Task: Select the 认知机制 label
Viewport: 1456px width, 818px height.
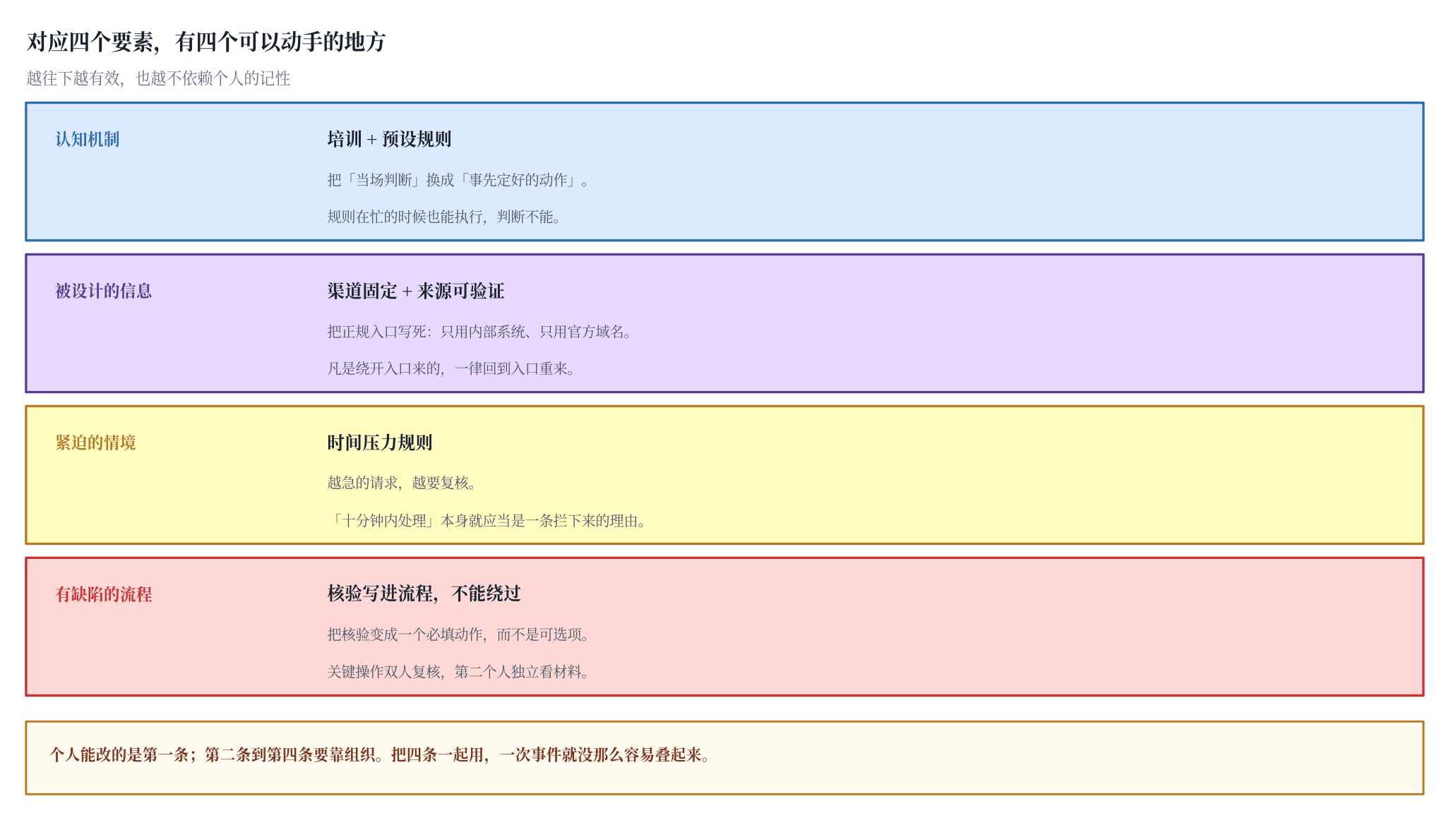Action: [x=88, y=139]
